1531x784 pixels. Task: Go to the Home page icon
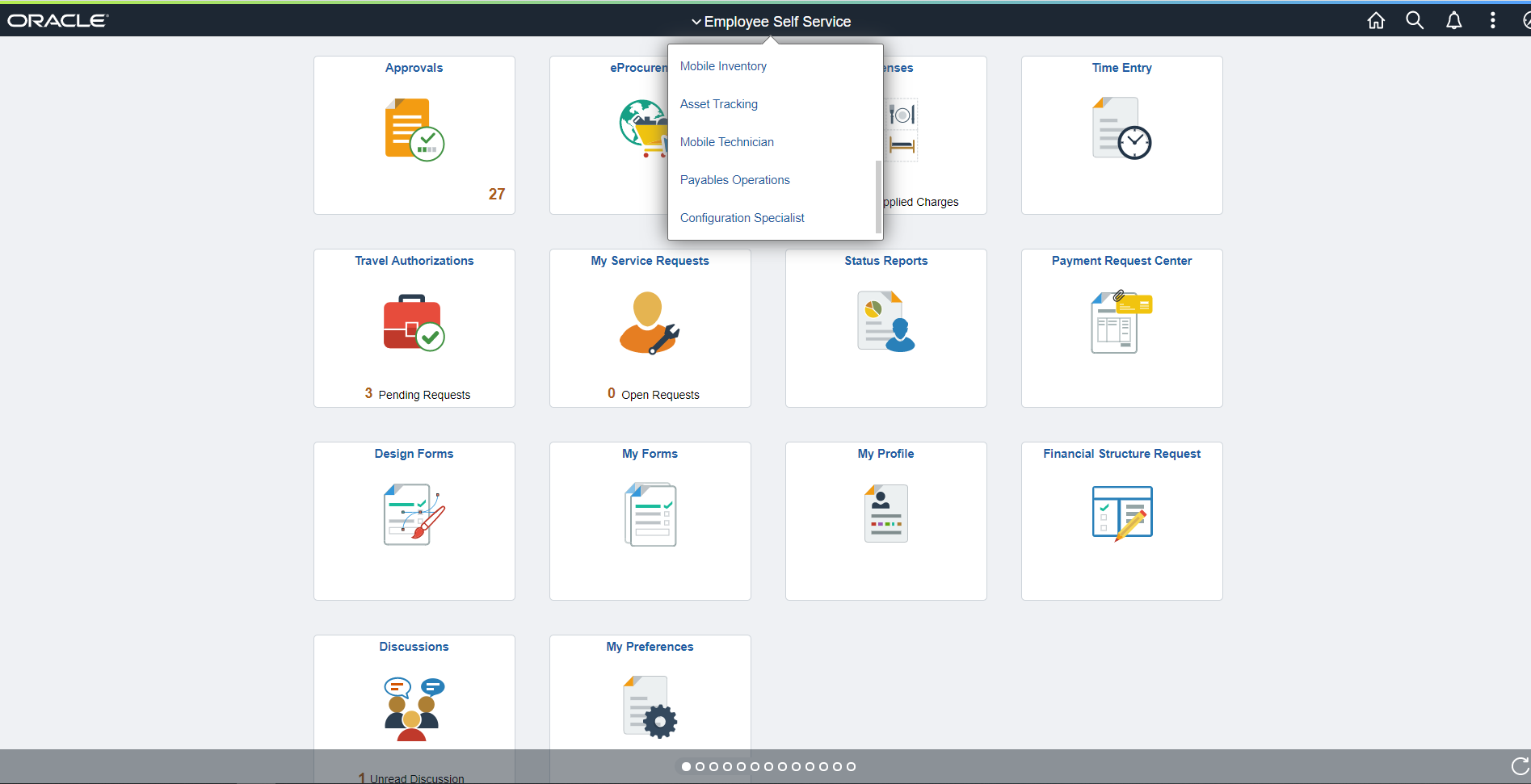[1376, 21]
